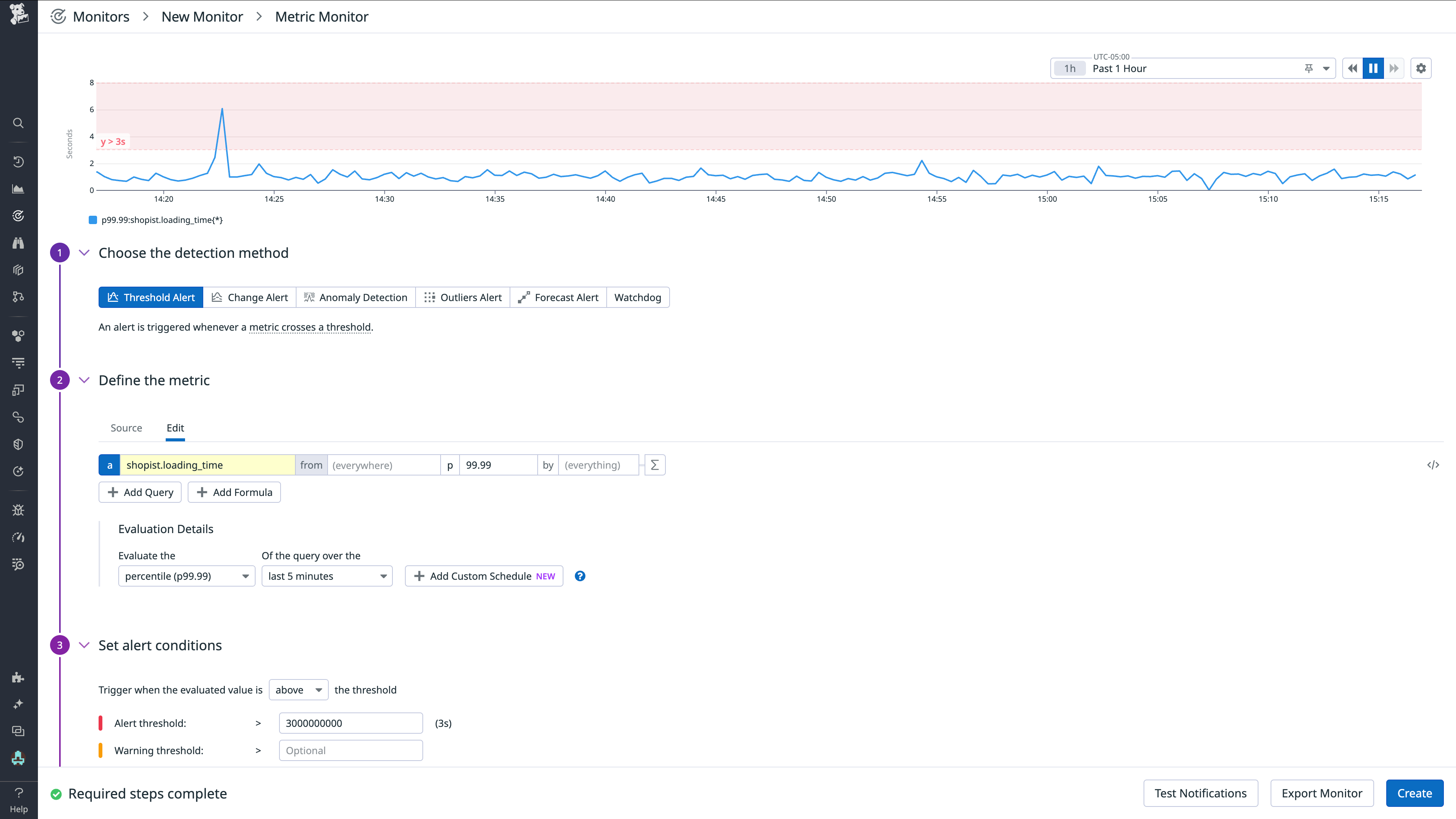
Task: Pause the live graph updates
Action: [x=1373, y=68]
